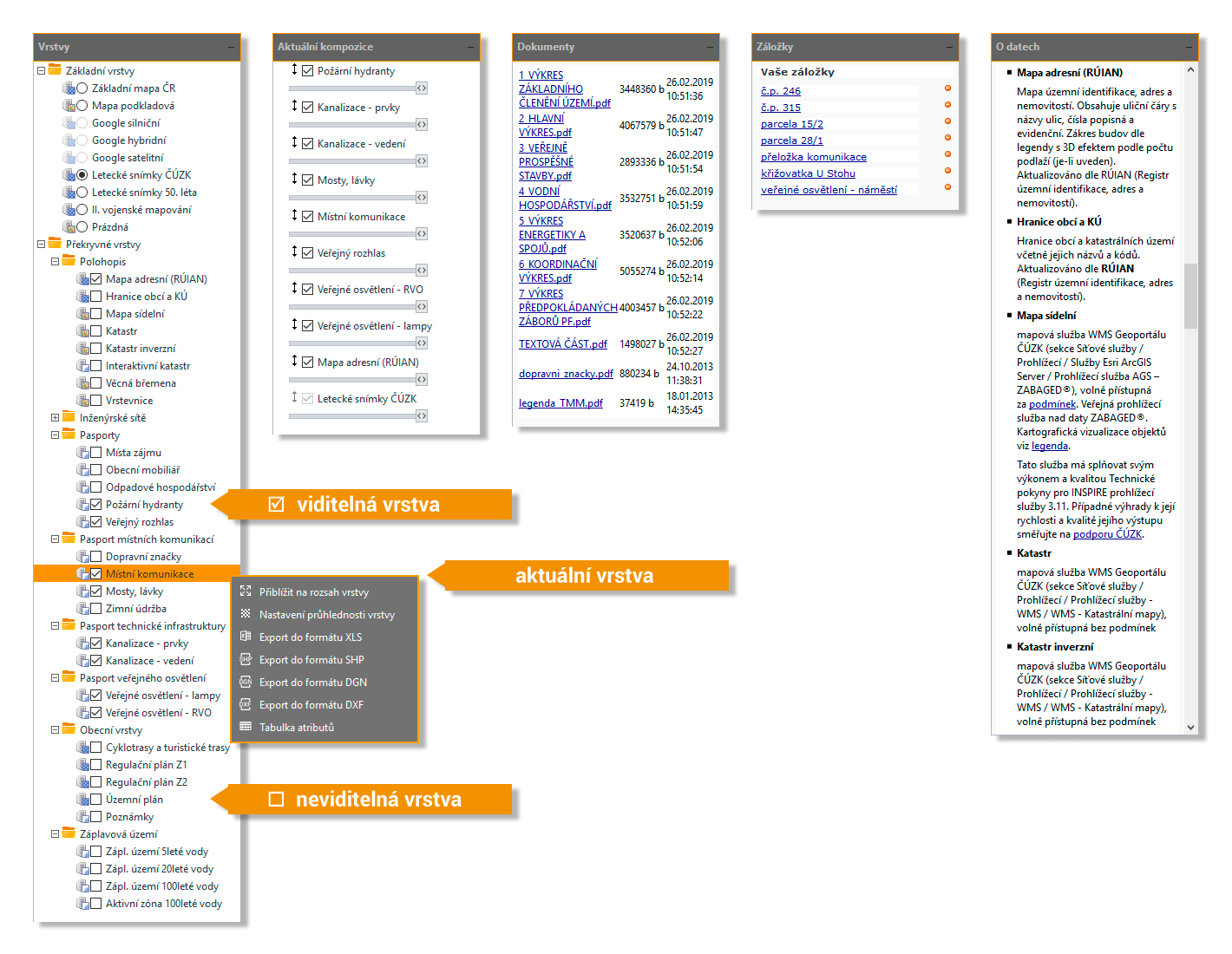Click the reorder arrow for Požární hydranty in Aktuální kompozice
Screen dimensions: 1232x954
[x=294, y=69]
